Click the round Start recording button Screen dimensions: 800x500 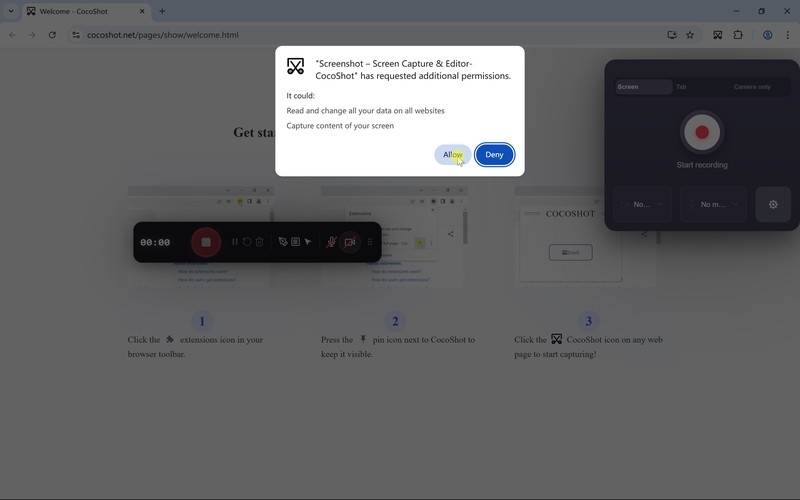coord(702,132)
